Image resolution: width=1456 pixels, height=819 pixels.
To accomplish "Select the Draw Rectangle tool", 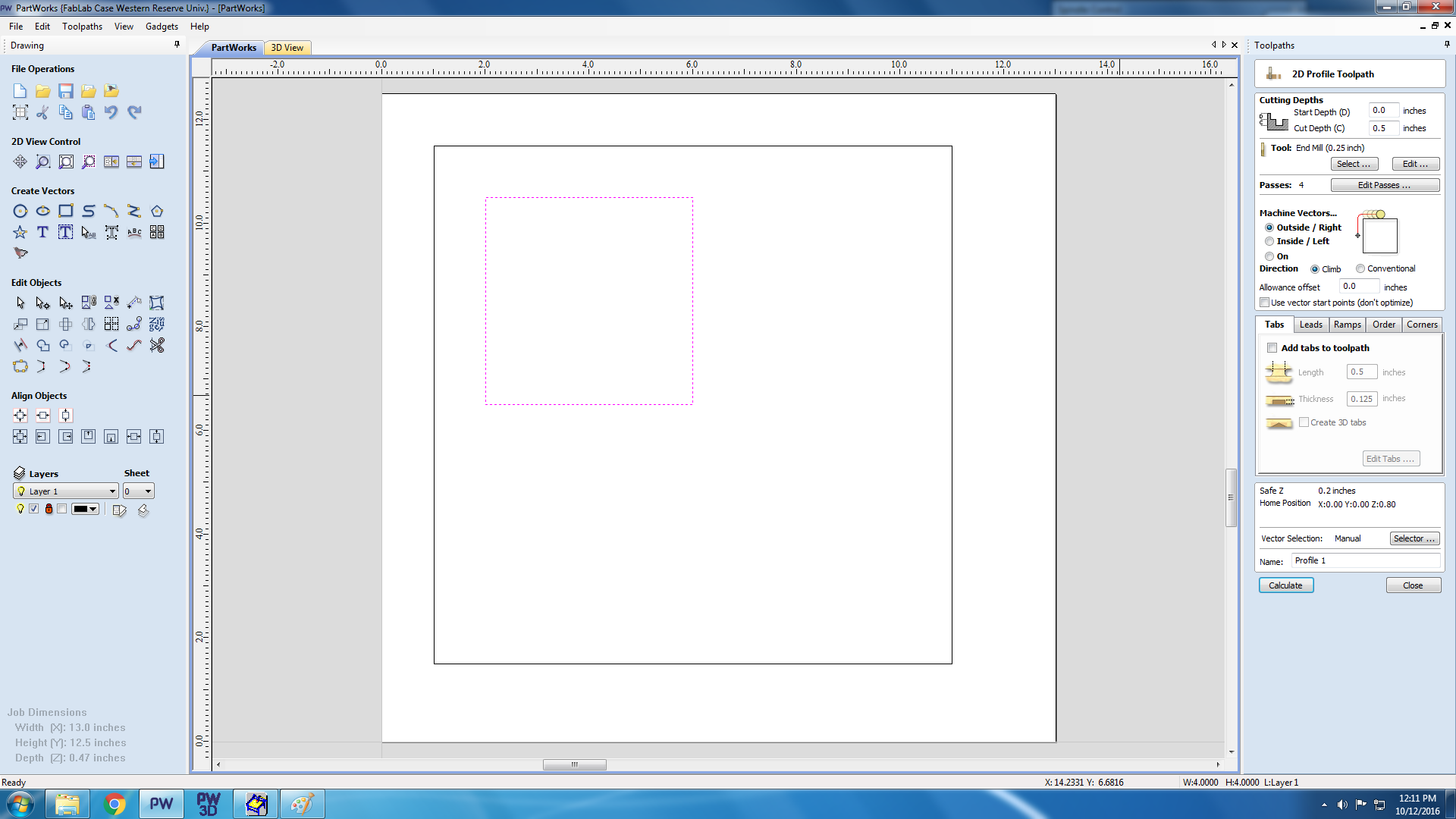I will (66, 211).
